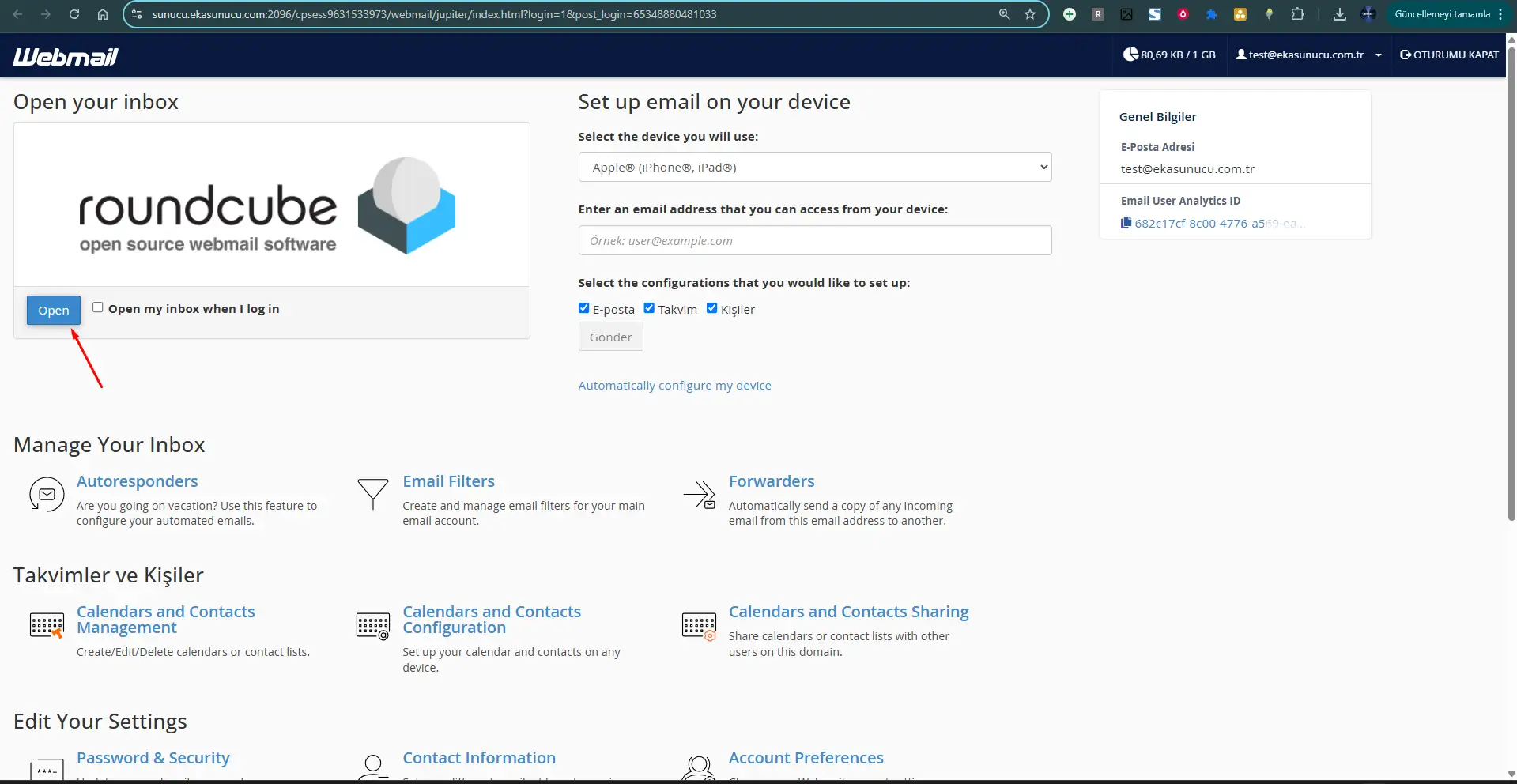The width and height of the screenshot is (1517, 784).
Task: Open the Password & Security link
Action: point(153,758)
